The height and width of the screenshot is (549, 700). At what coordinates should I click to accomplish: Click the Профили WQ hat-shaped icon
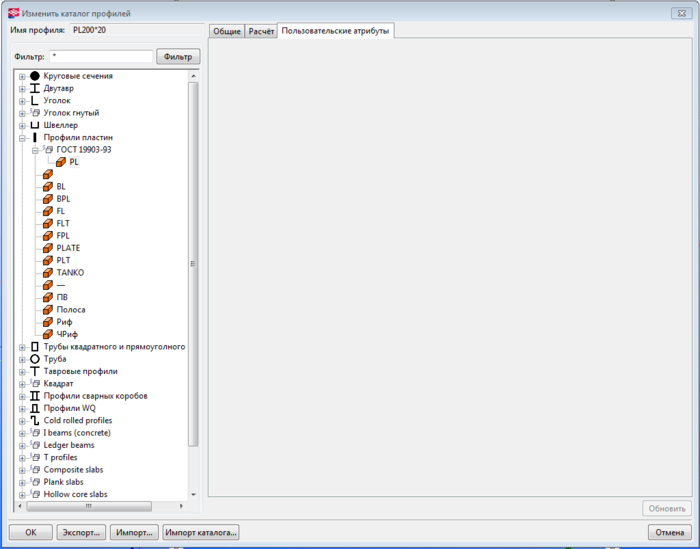35,408
